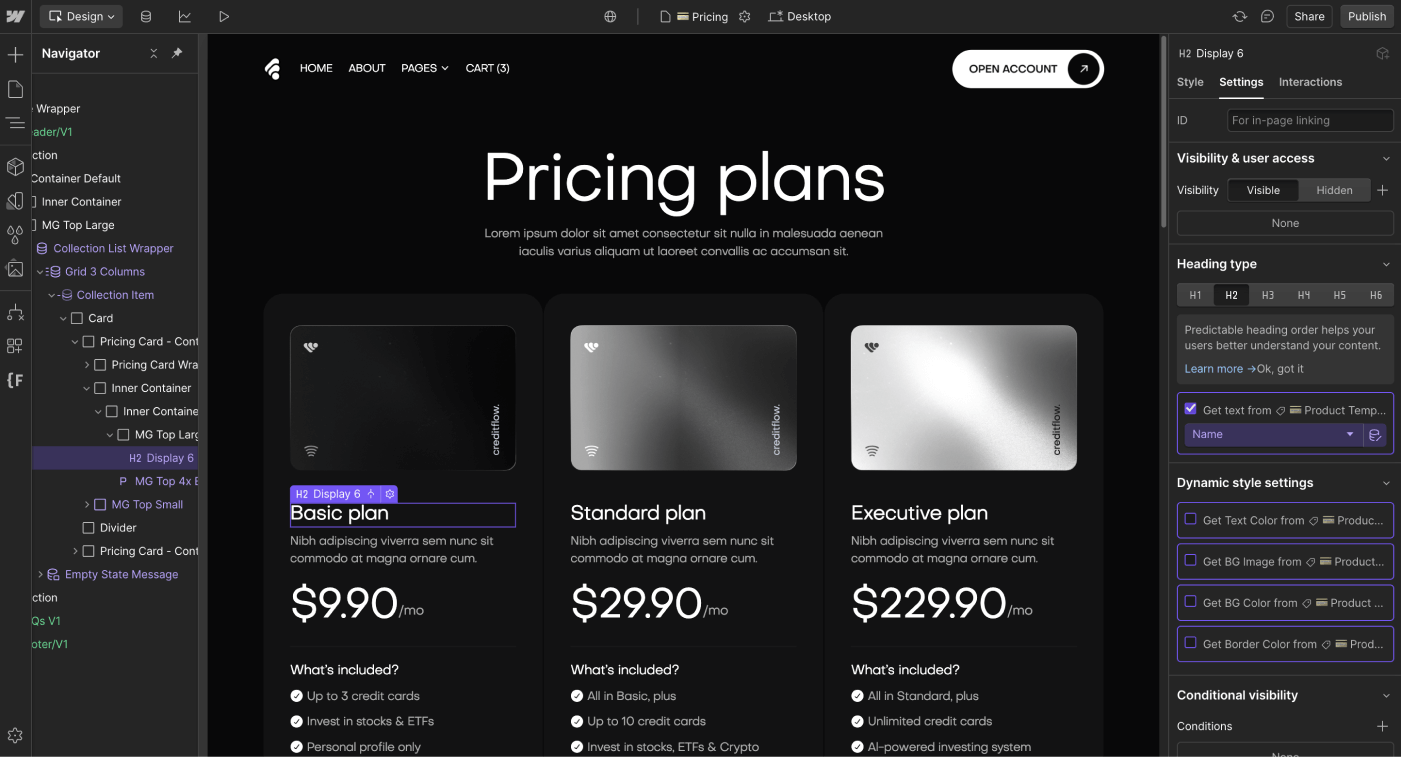Click the Learn more link about heading order
Image resolution: width=1401 pixels, height=757 pixels.
click(x=1213, y=368)
